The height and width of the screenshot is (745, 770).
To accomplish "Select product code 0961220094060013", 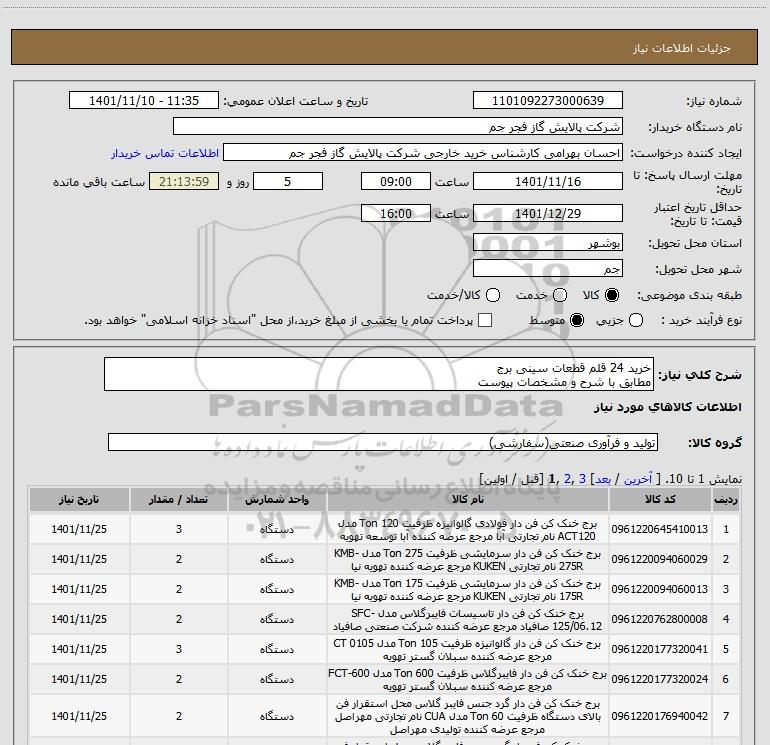I will tap(660, 589).
